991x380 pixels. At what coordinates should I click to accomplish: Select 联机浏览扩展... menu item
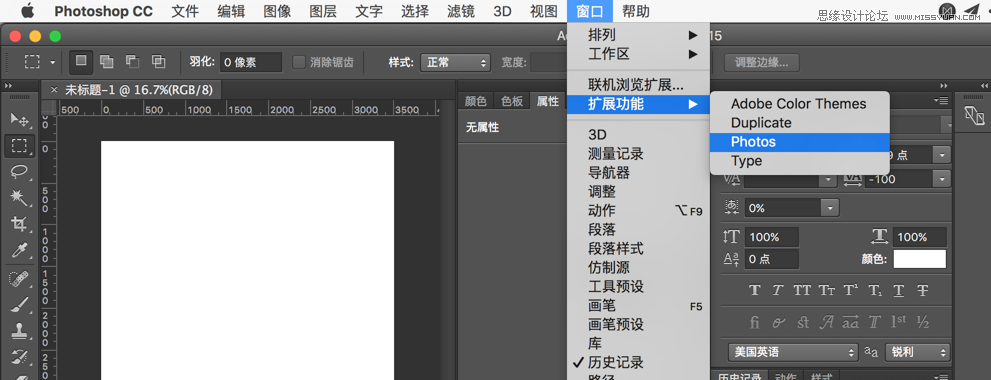click(x=638, y=85)
